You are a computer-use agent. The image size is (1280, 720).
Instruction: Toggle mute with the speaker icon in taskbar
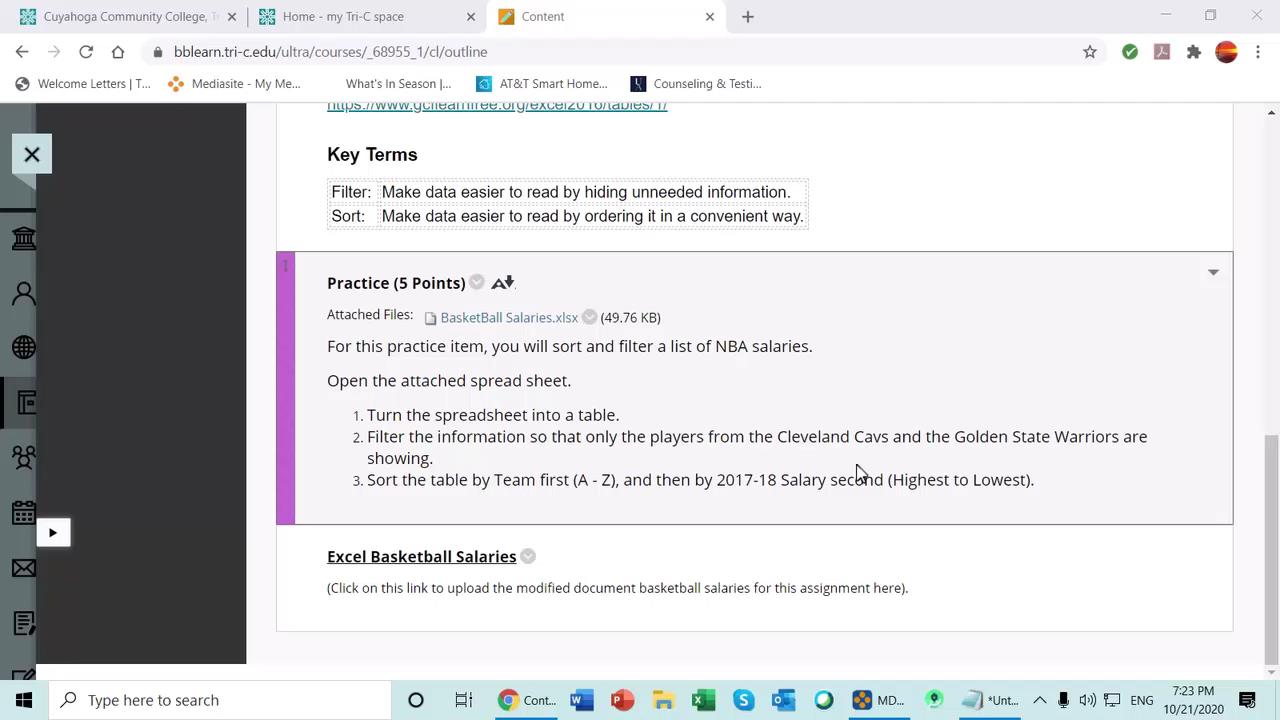pos(1089,700)
